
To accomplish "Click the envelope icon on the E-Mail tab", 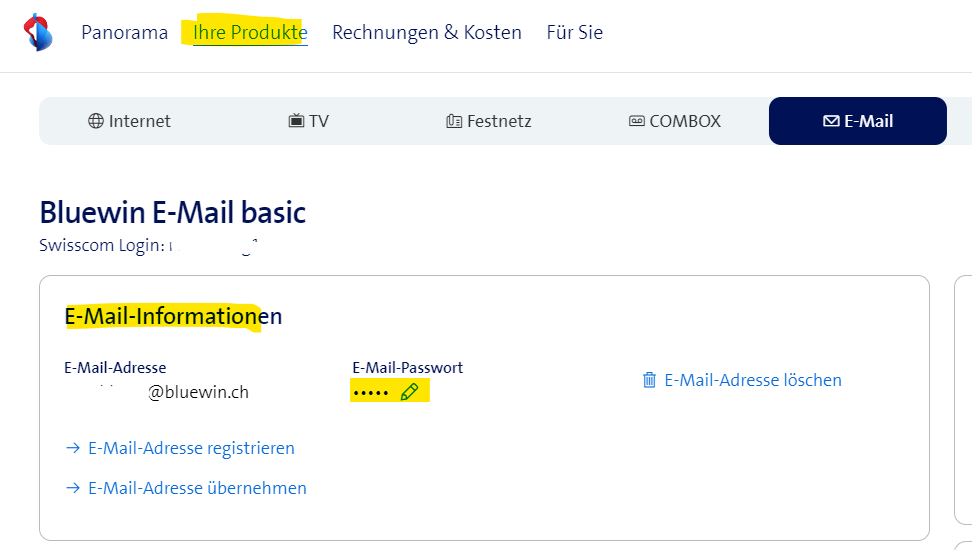I will [x=831, y=121].
